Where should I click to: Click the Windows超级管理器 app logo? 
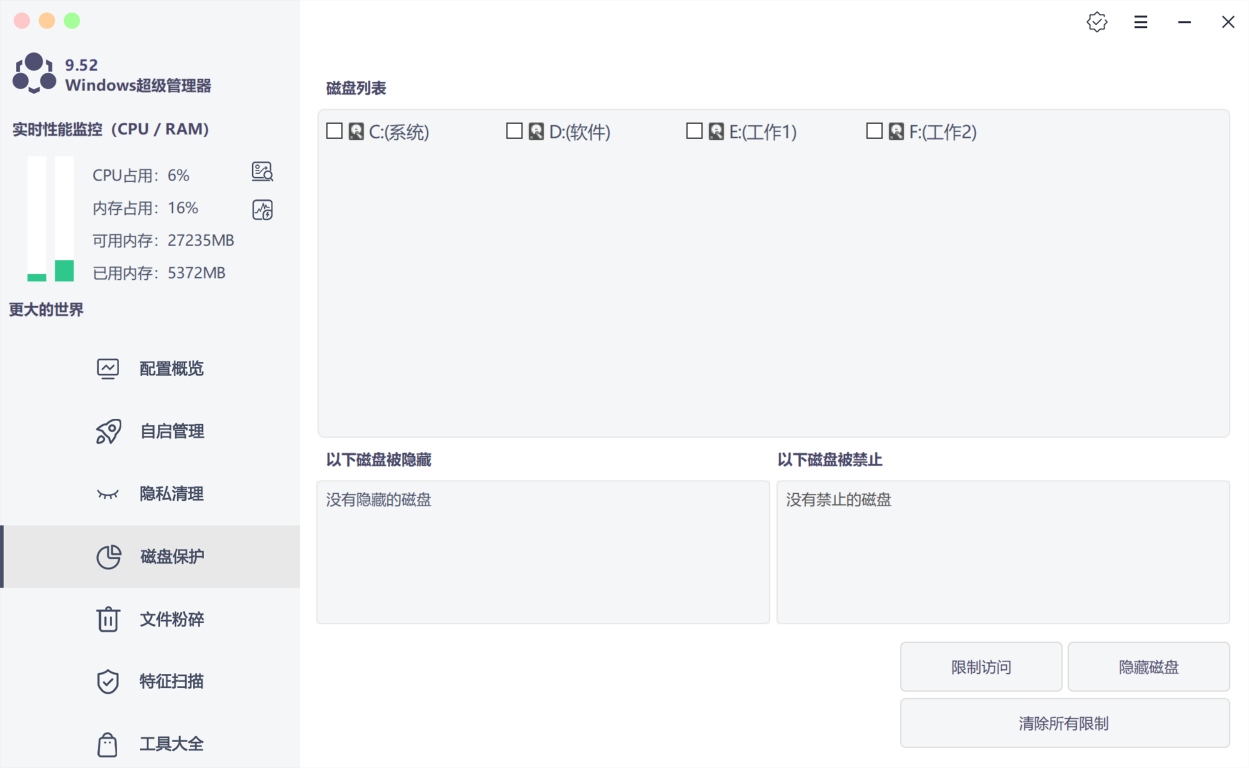point(33,72)
